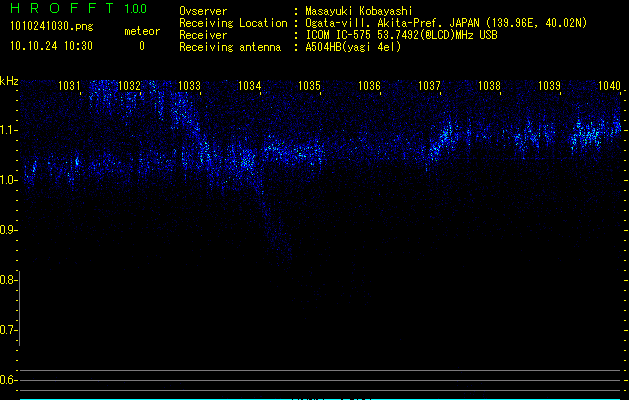Select the Ogata-vill. Akita-Pref. JAPAN location text
629x400 pixels.
point(446,23)
